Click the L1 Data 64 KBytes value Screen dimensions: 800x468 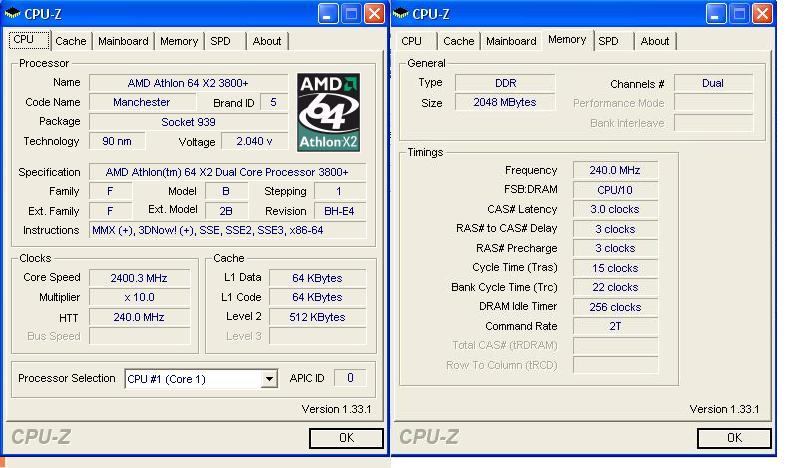[317, 278]
